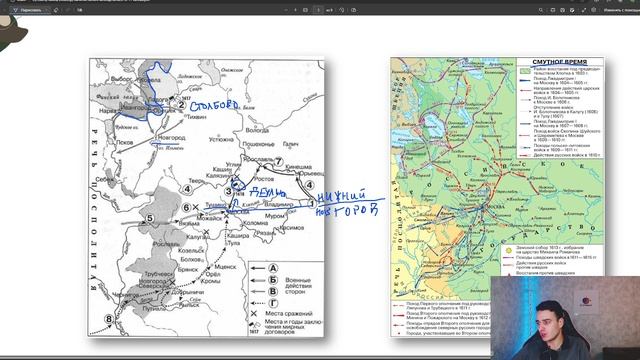Click the save icon in PDF toolbar
This screenshot has width=640, height=360.
562,10
